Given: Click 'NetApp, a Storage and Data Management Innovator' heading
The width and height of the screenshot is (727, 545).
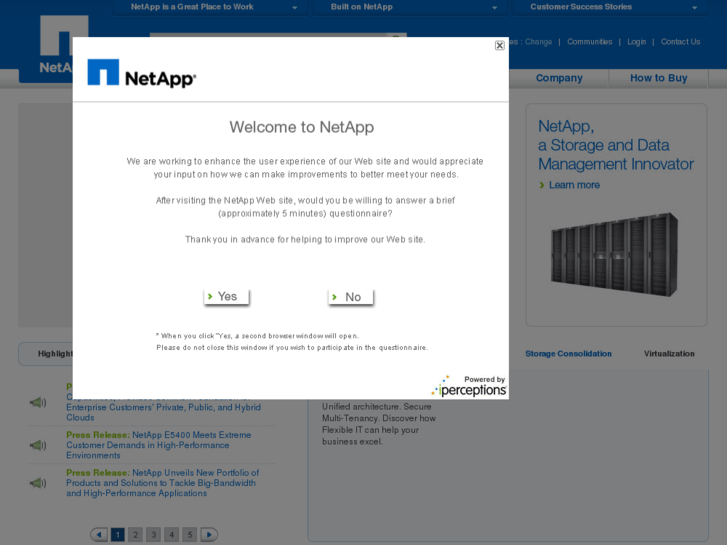Looking at the screenshot, I should pyautogui.click(x=616, y=145).
